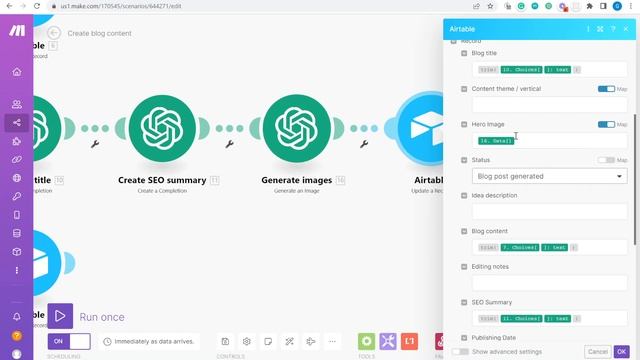Open notifications bell in sidebar
This screenshot has height=360, width=640.
[17, 316]
